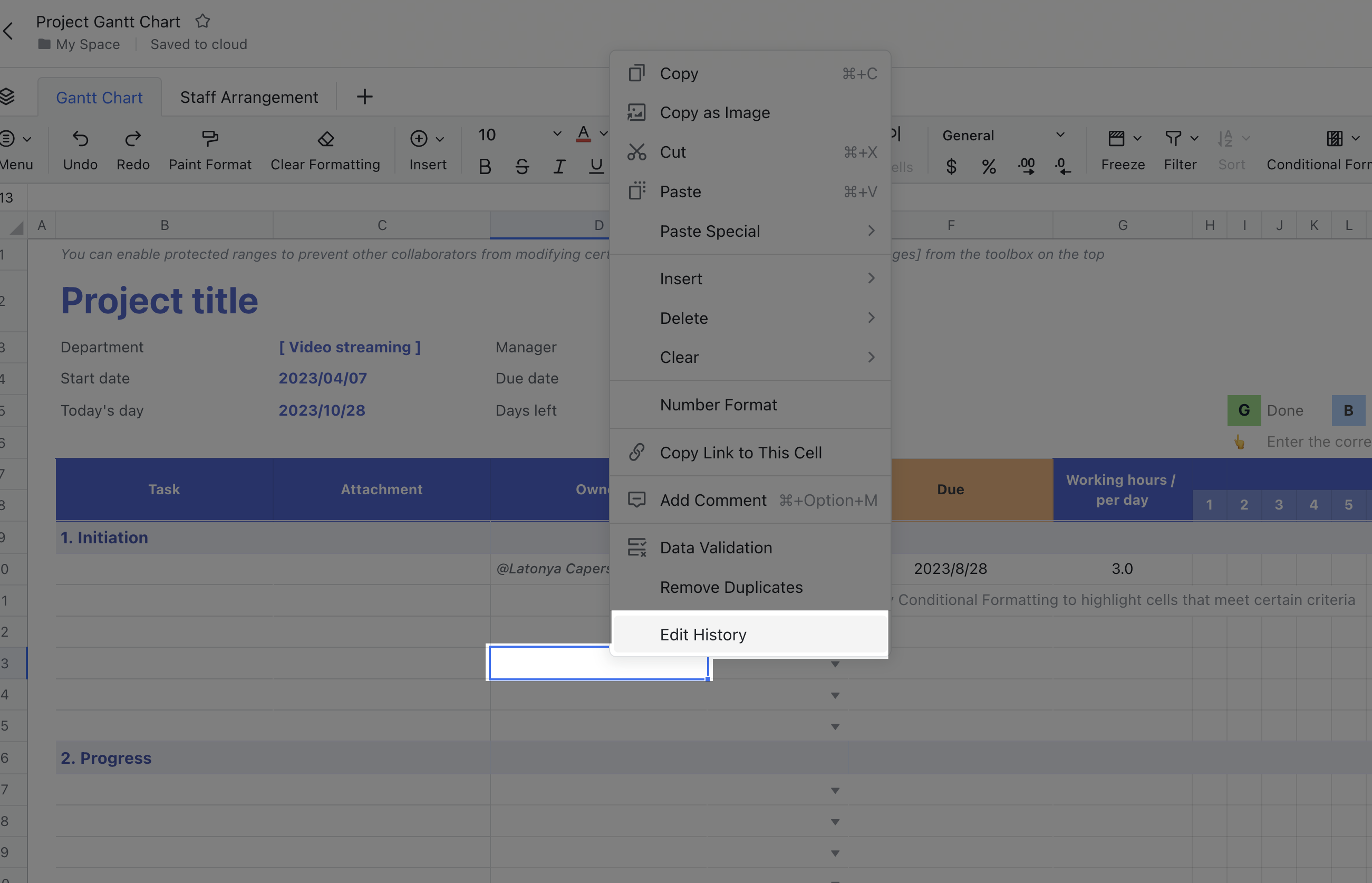Apply currency format with the dollar sign icon
The image size is (1372, 883).
951,167
